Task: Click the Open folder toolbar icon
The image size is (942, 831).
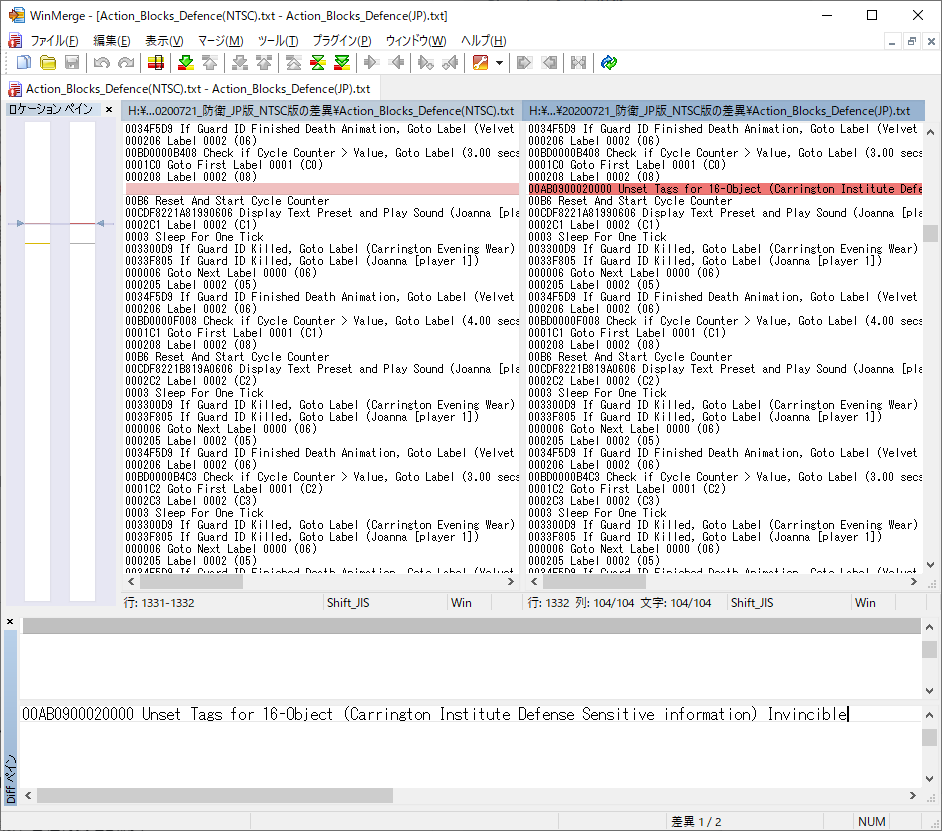Action: [x=48, y=63]
